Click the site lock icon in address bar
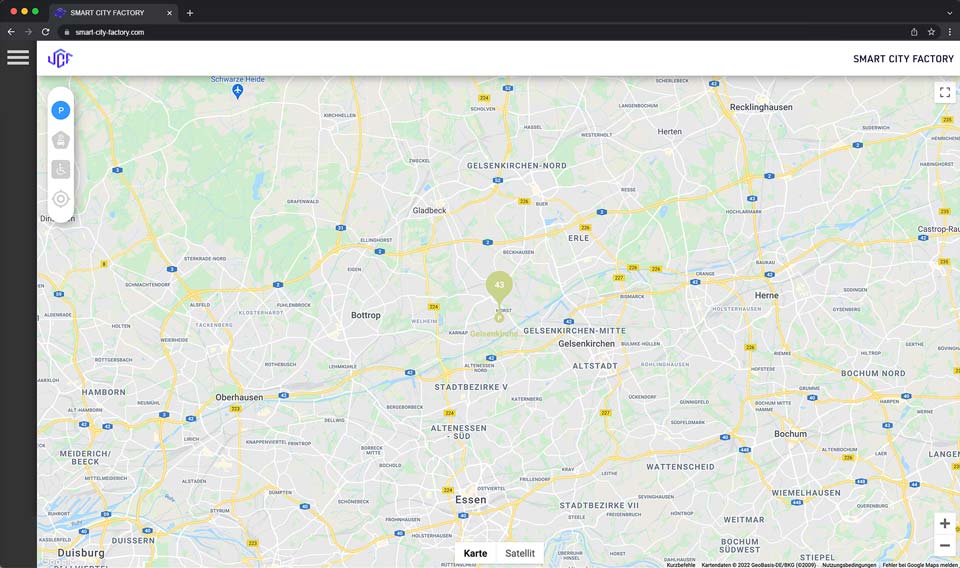The width and height of the screenshot is (960, 568). pyautogui.click(x=67, y=32)
